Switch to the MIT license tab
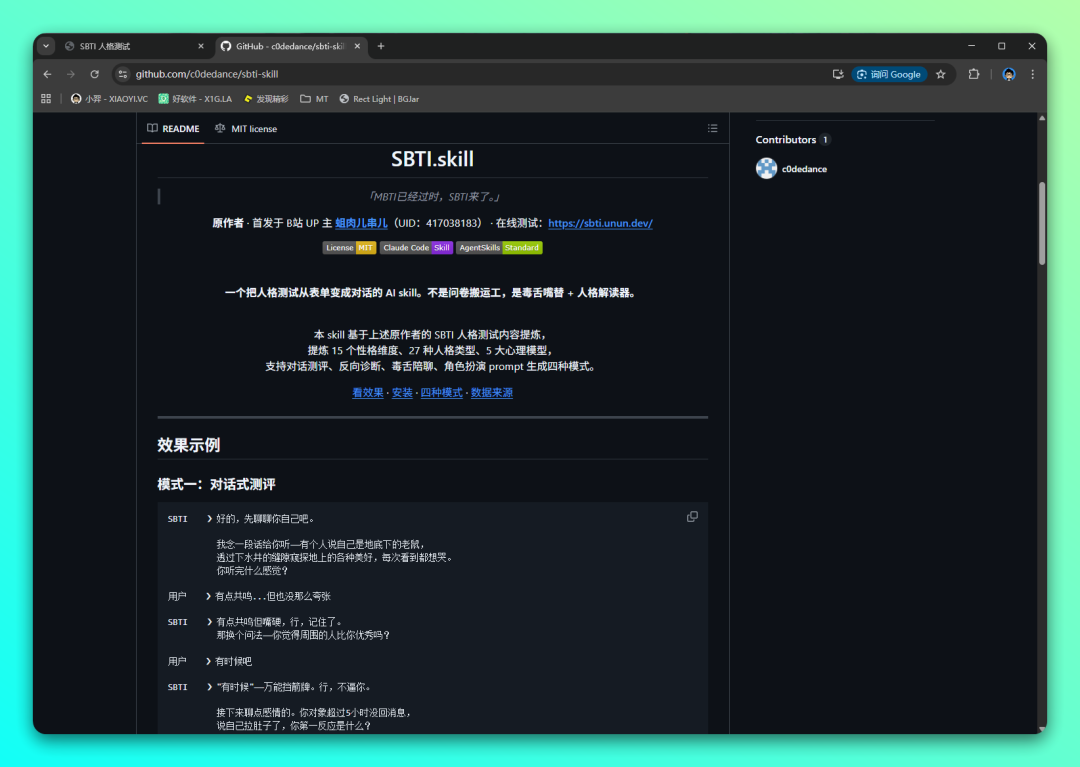 click(x=246, y=129)
